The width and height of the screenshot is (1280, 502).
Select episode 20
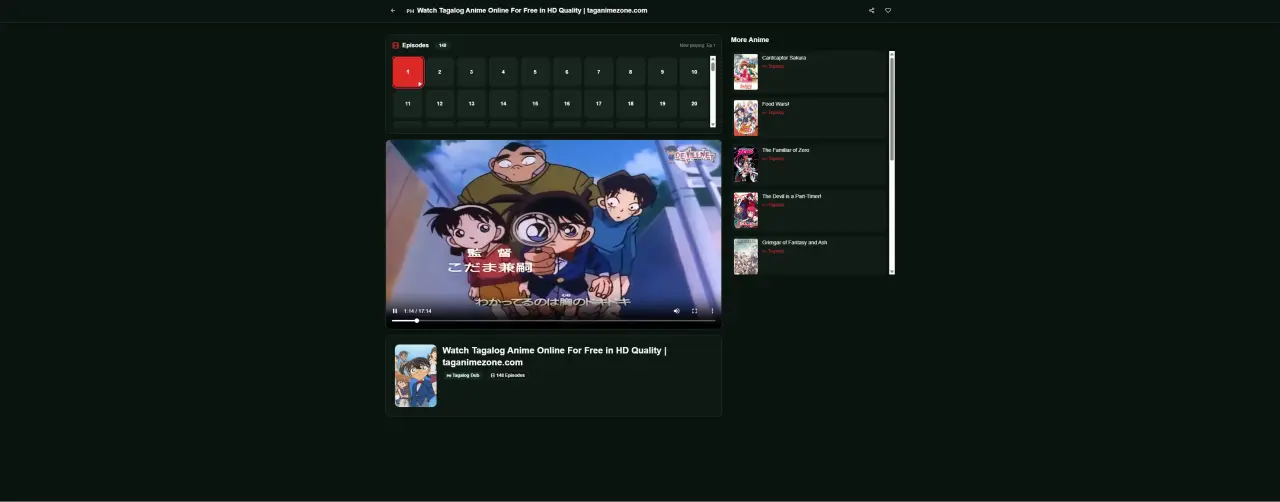tap(694, 104)
